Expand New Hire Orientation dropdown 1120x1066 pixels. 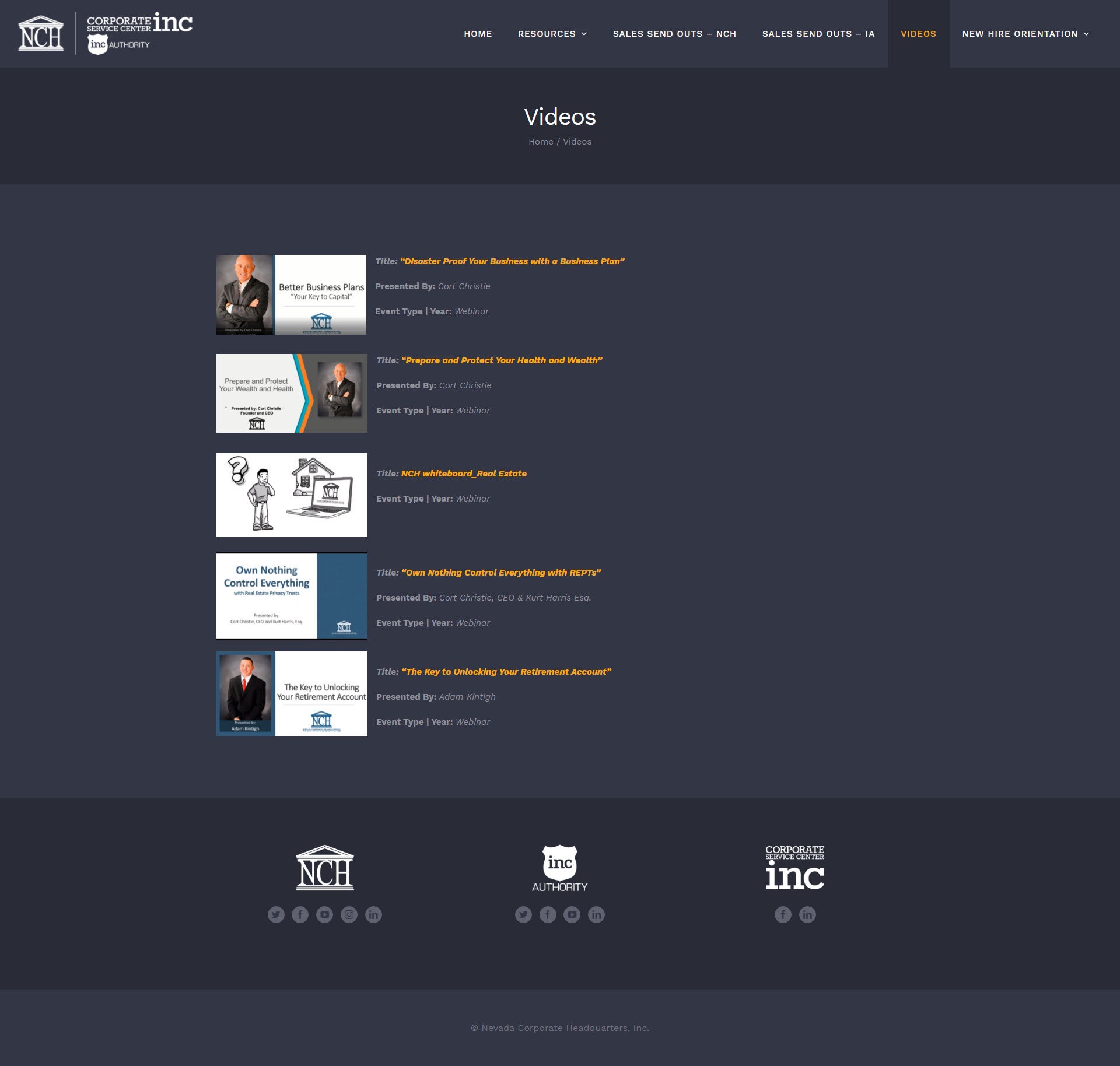tap(1025, 34)
